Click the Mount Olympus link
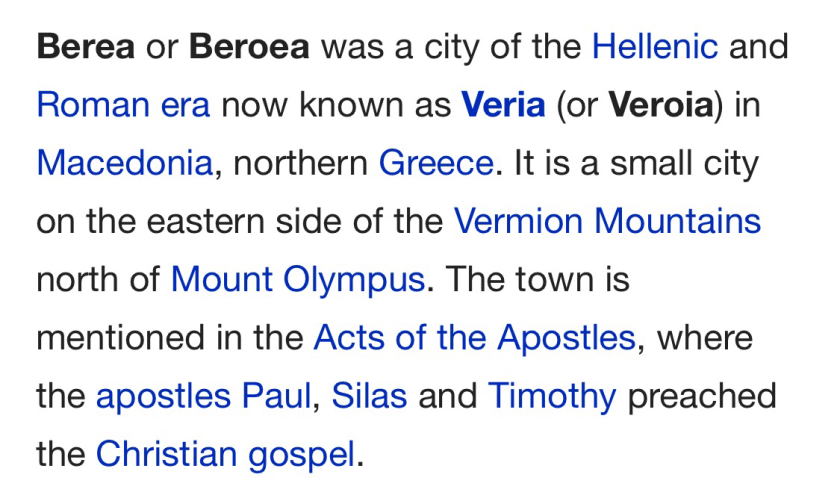The width and height of the screenshot is (840, 498). [297, 279]
